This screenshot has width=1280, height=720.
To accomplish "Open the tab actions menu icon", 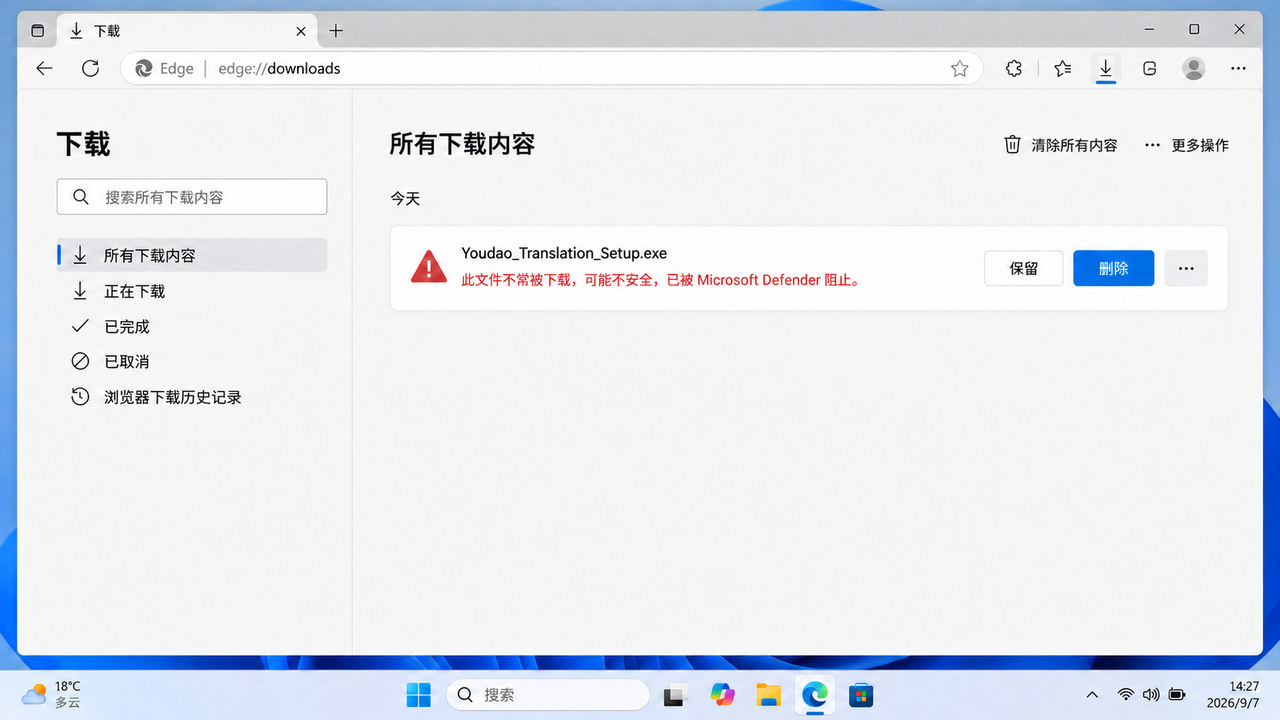I will point(38,31).
